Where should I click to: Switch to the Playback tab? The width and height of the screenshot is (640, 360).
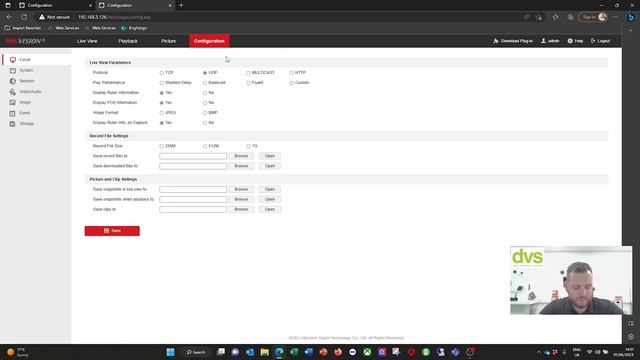click(x=128, y=41)
